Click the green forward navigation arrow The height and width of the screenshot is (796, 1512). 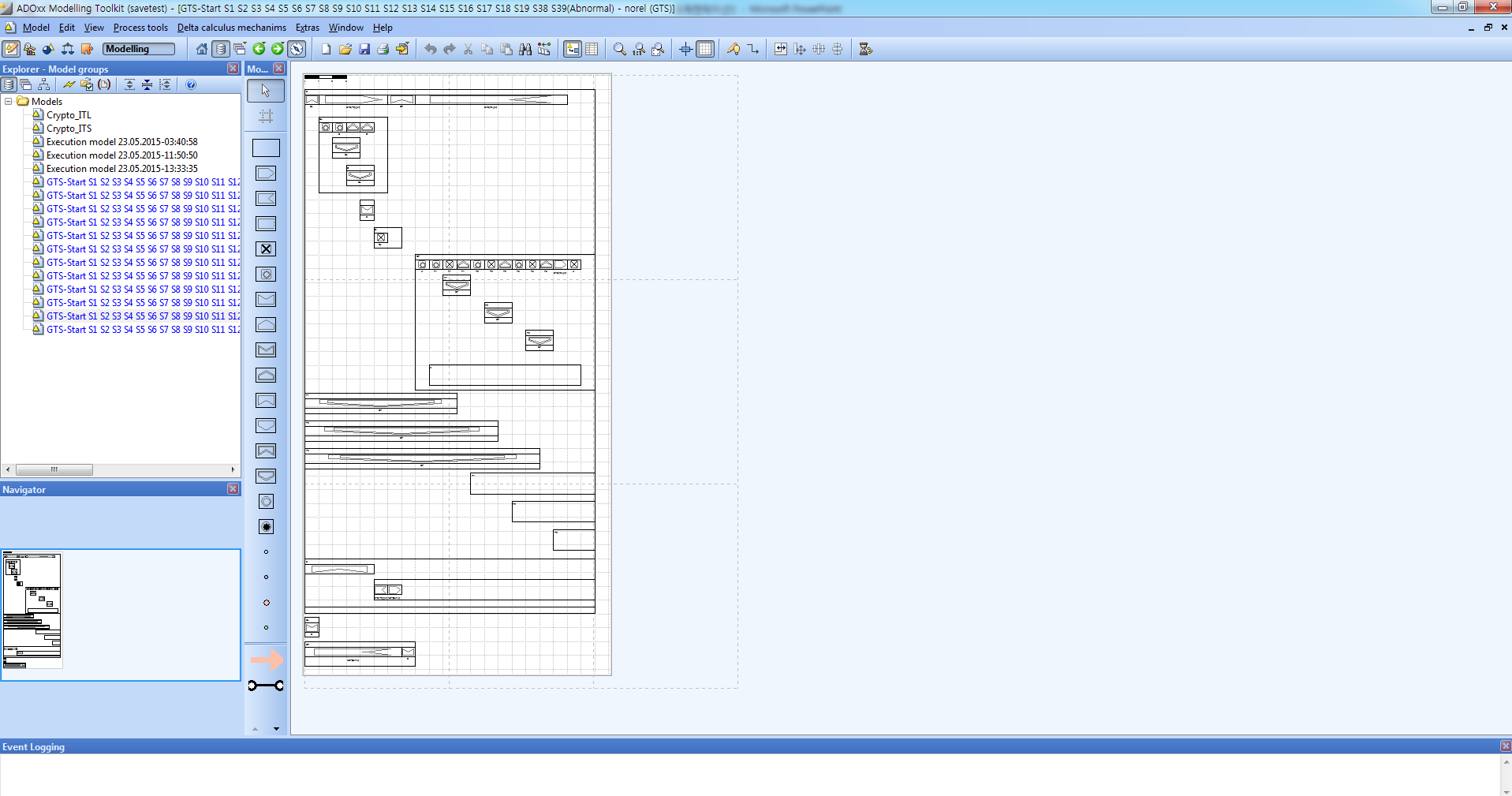click(278, 49)
